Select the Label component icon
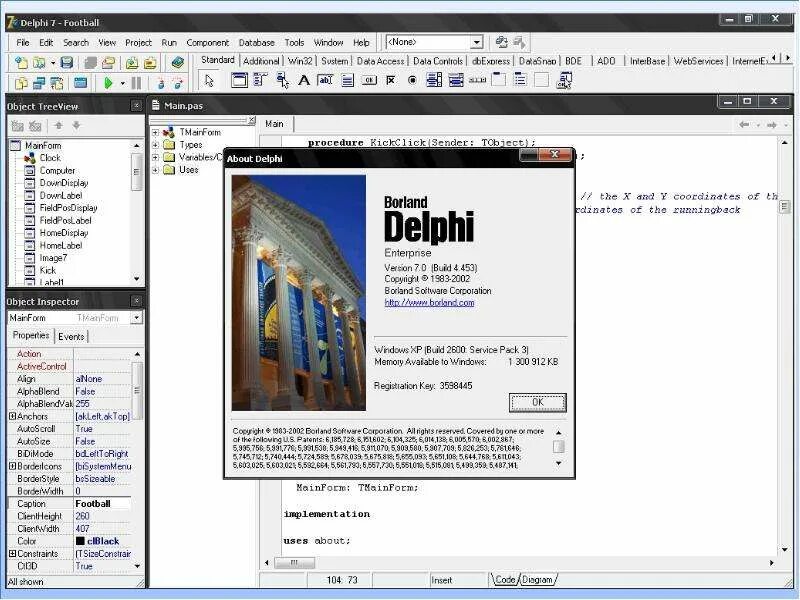Screen dimensions: 800x600 (x=304, y=80)
